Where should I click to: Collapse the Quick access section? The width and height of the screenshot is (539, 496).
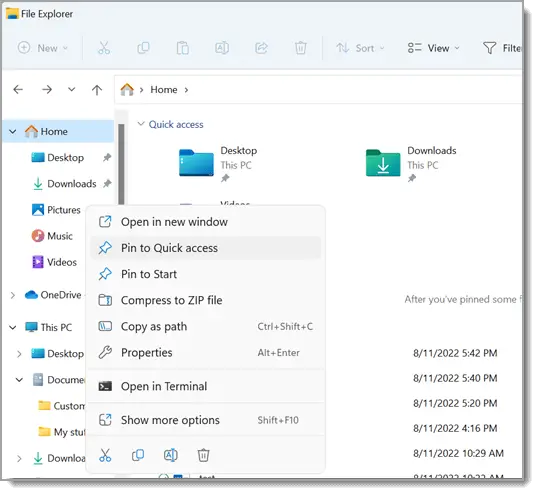pyautogui.click(x=141, y=124)
